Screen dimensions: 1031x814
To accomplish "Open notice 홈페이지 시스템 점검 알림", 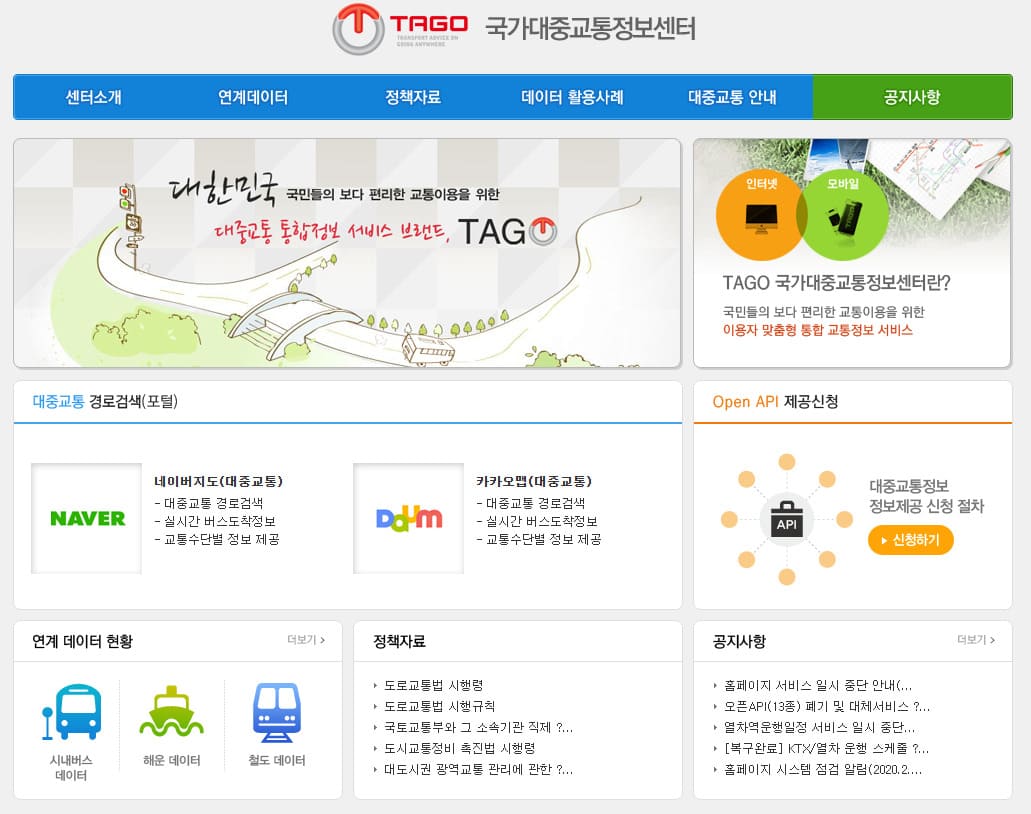I will coord(823,769).
